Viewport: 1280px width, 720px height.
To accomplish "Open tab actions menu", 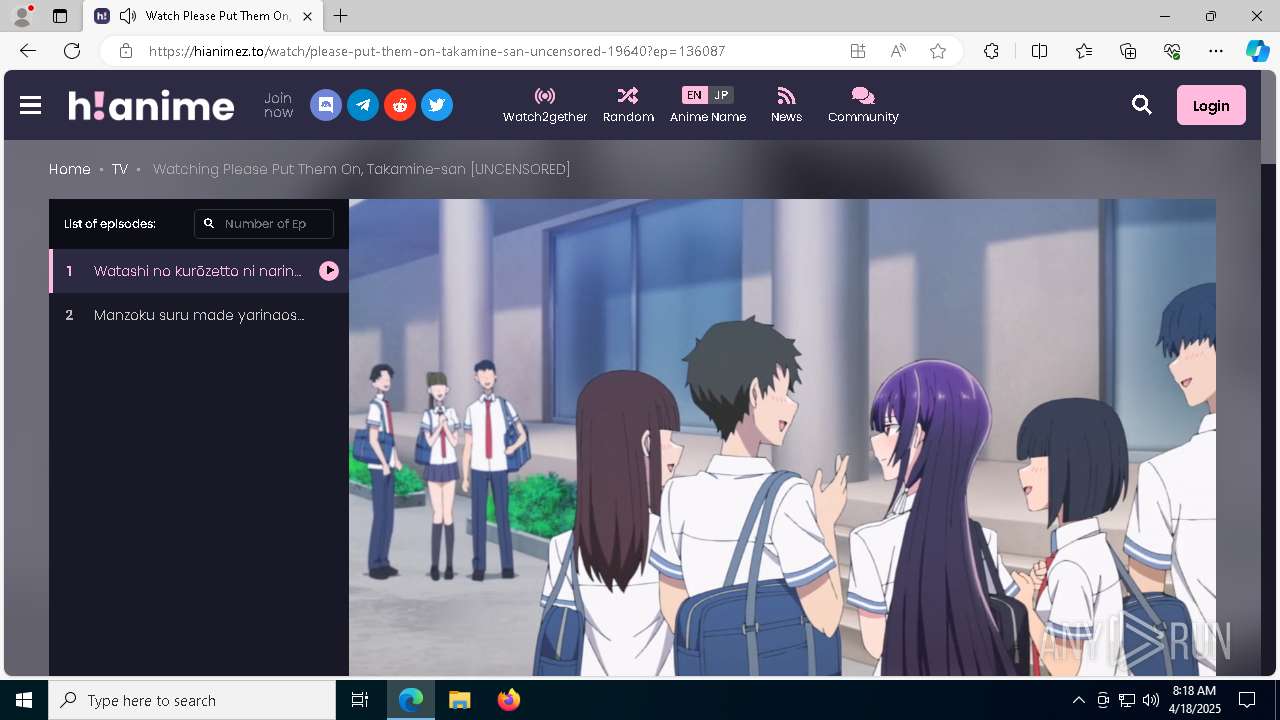I will [x=60, y=16].
